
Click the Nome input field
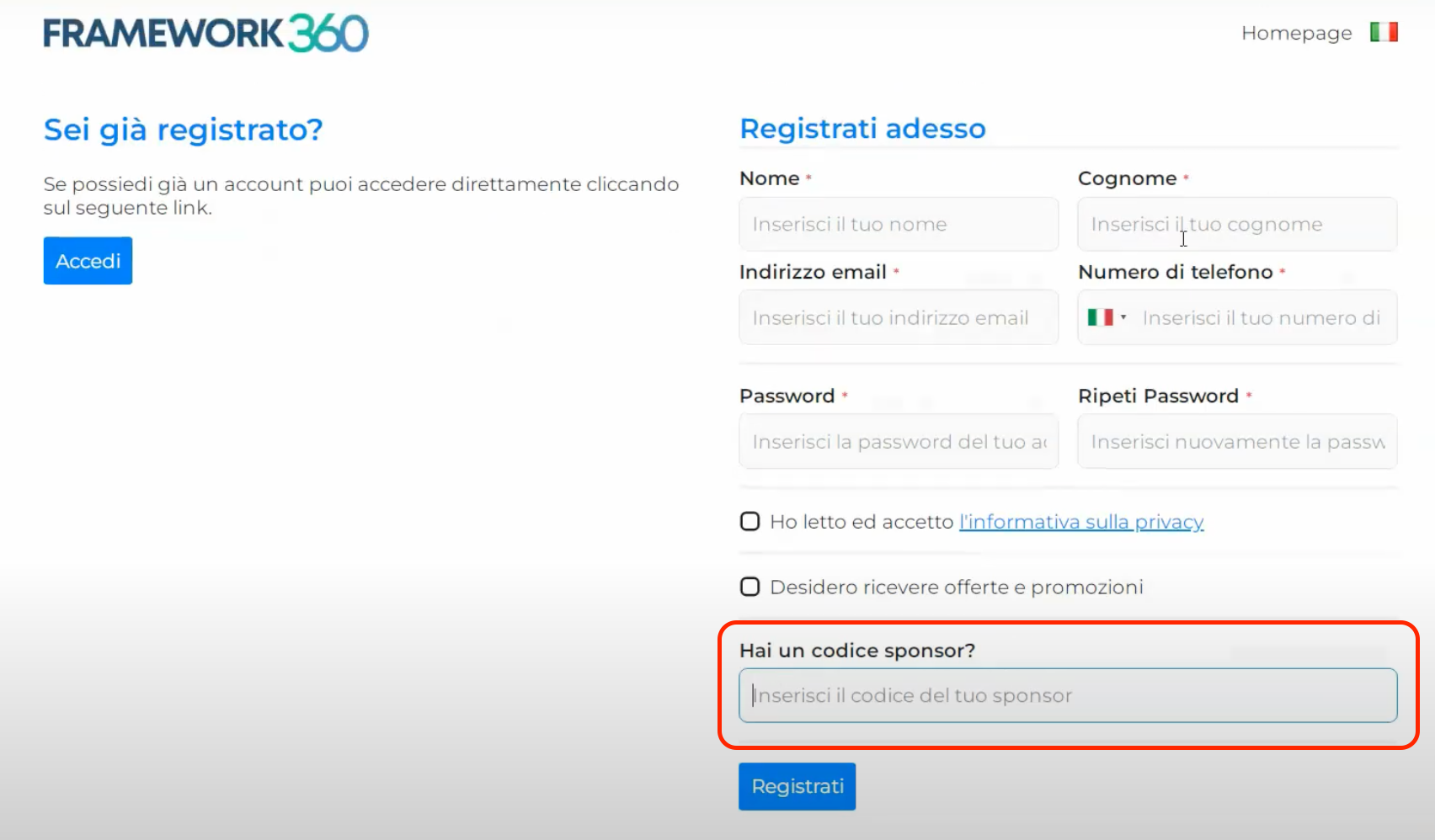click(x=897, y=224)
